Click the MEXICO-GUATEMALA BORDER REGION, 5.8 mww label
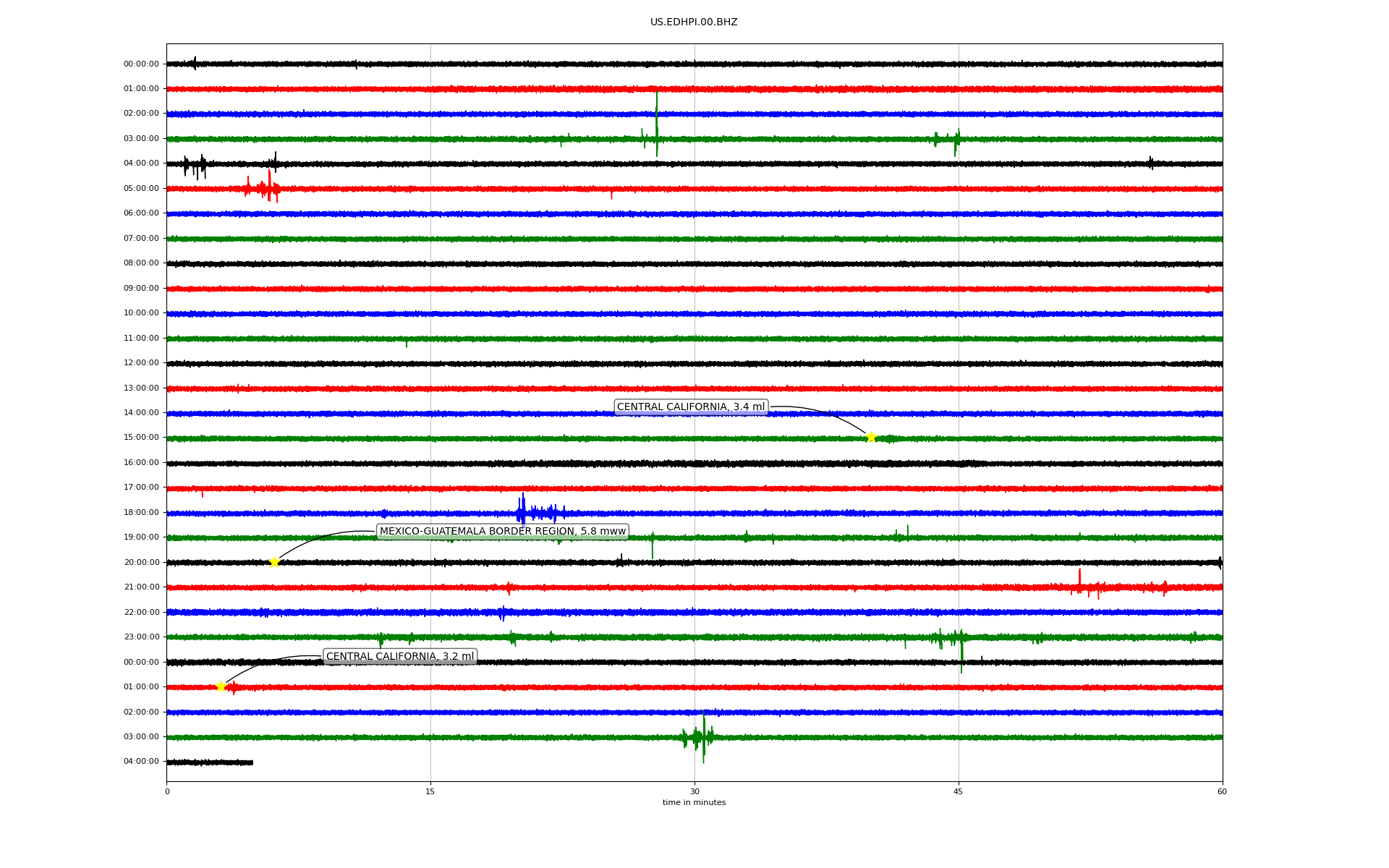The height and width of the screenshot is (868, 1389). [x=502, y=532]
